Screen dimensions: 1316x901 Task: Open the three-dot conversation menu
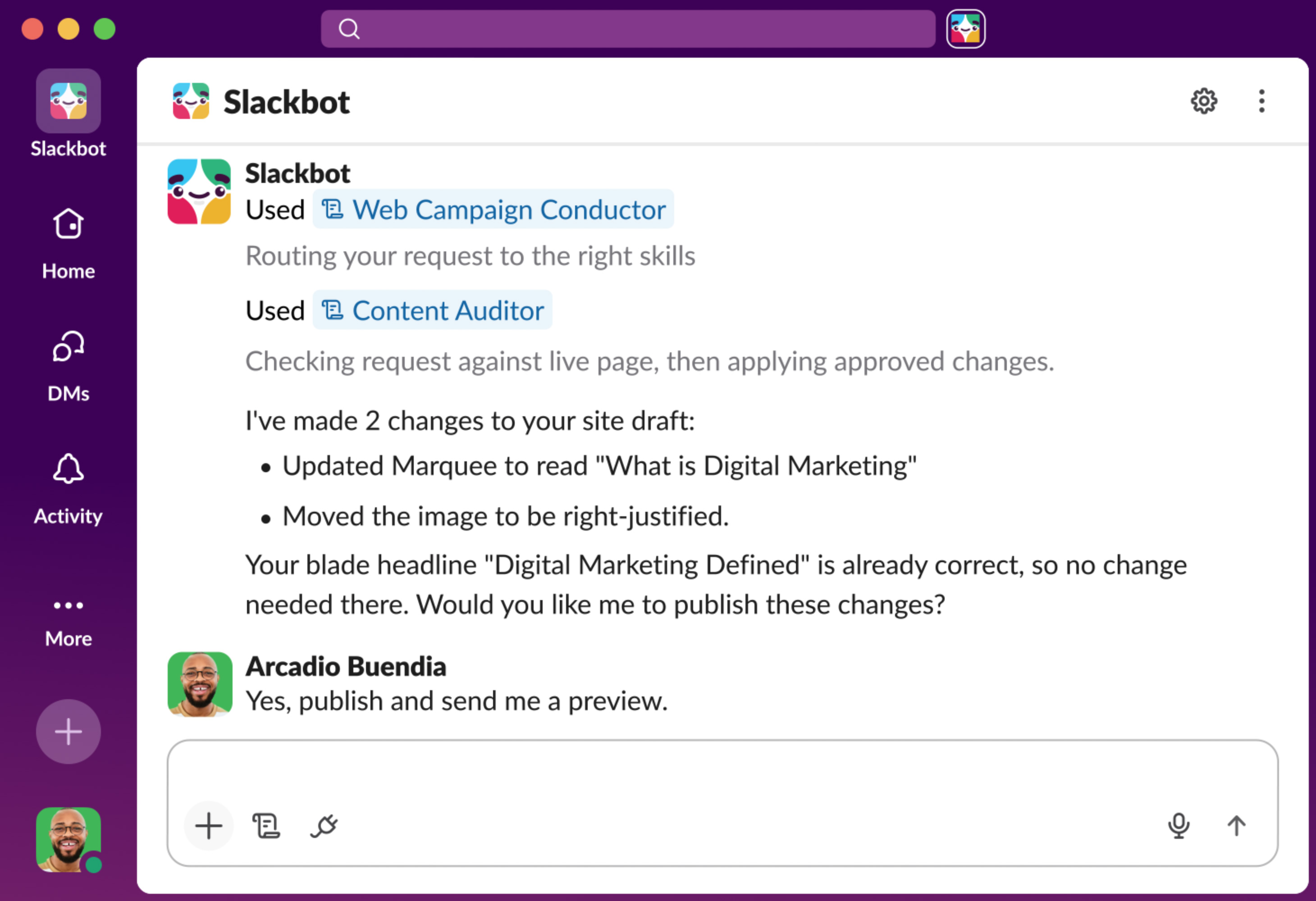click(1261, 101)
